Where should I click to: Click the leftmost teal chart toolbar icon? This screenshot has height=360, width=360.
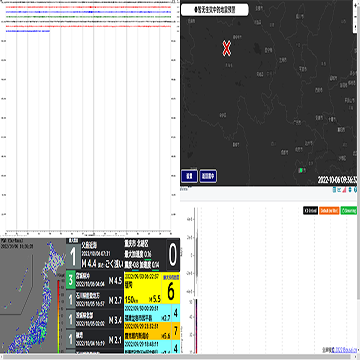tap(334, 190)
